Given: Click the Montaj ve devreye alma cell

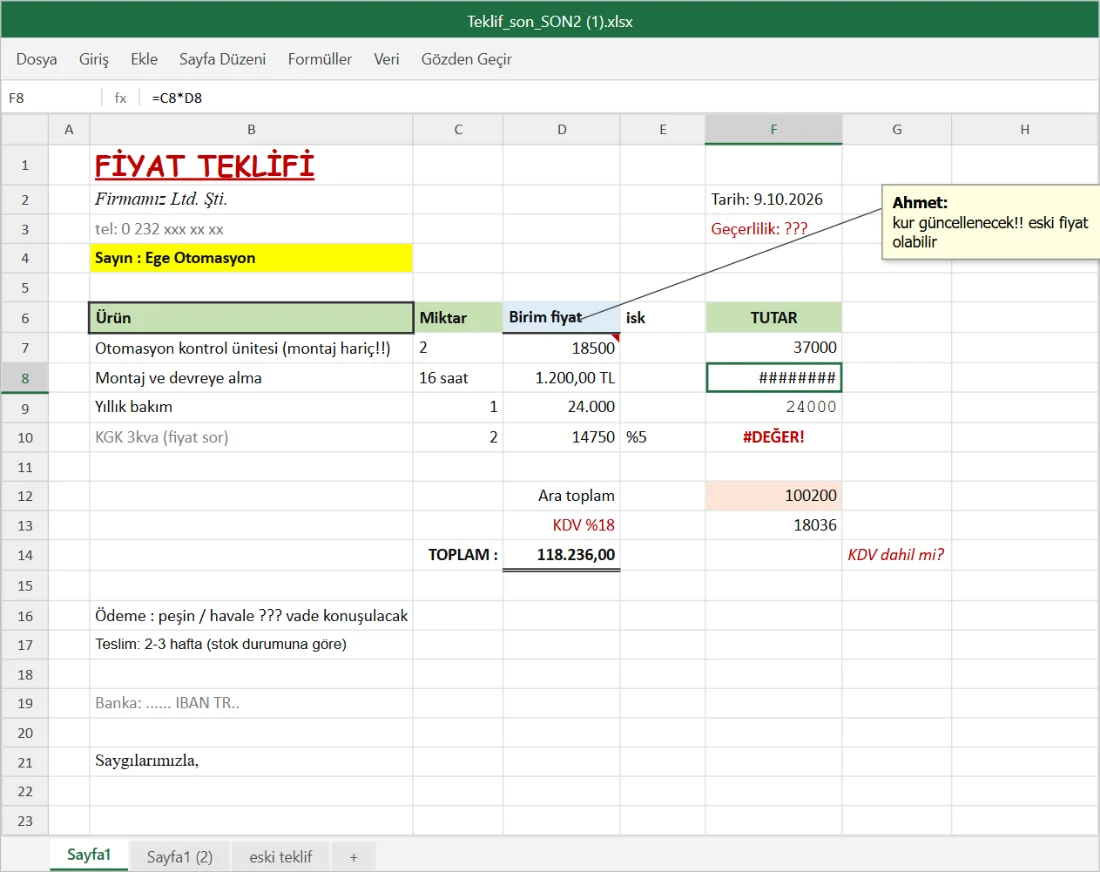Looking at the screenshot, I should (x=251, y=377).
